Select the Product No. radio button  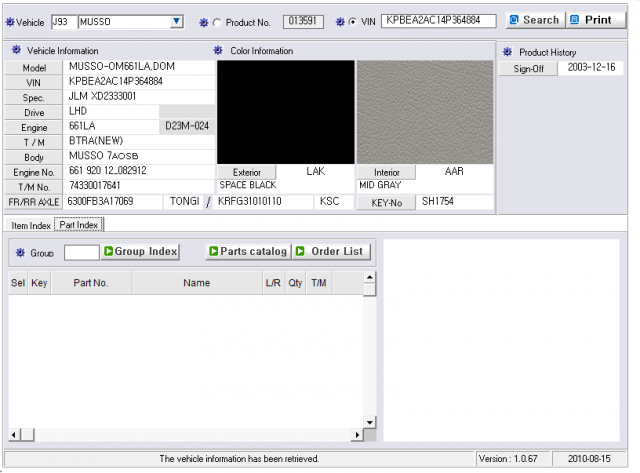[x=217, y=23]
